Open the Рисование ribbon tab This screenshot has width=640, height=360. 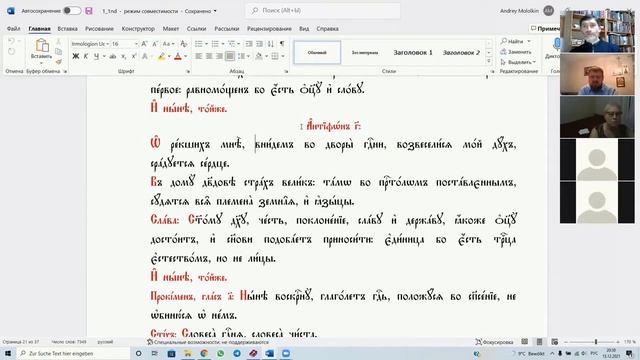coord(99,29)
